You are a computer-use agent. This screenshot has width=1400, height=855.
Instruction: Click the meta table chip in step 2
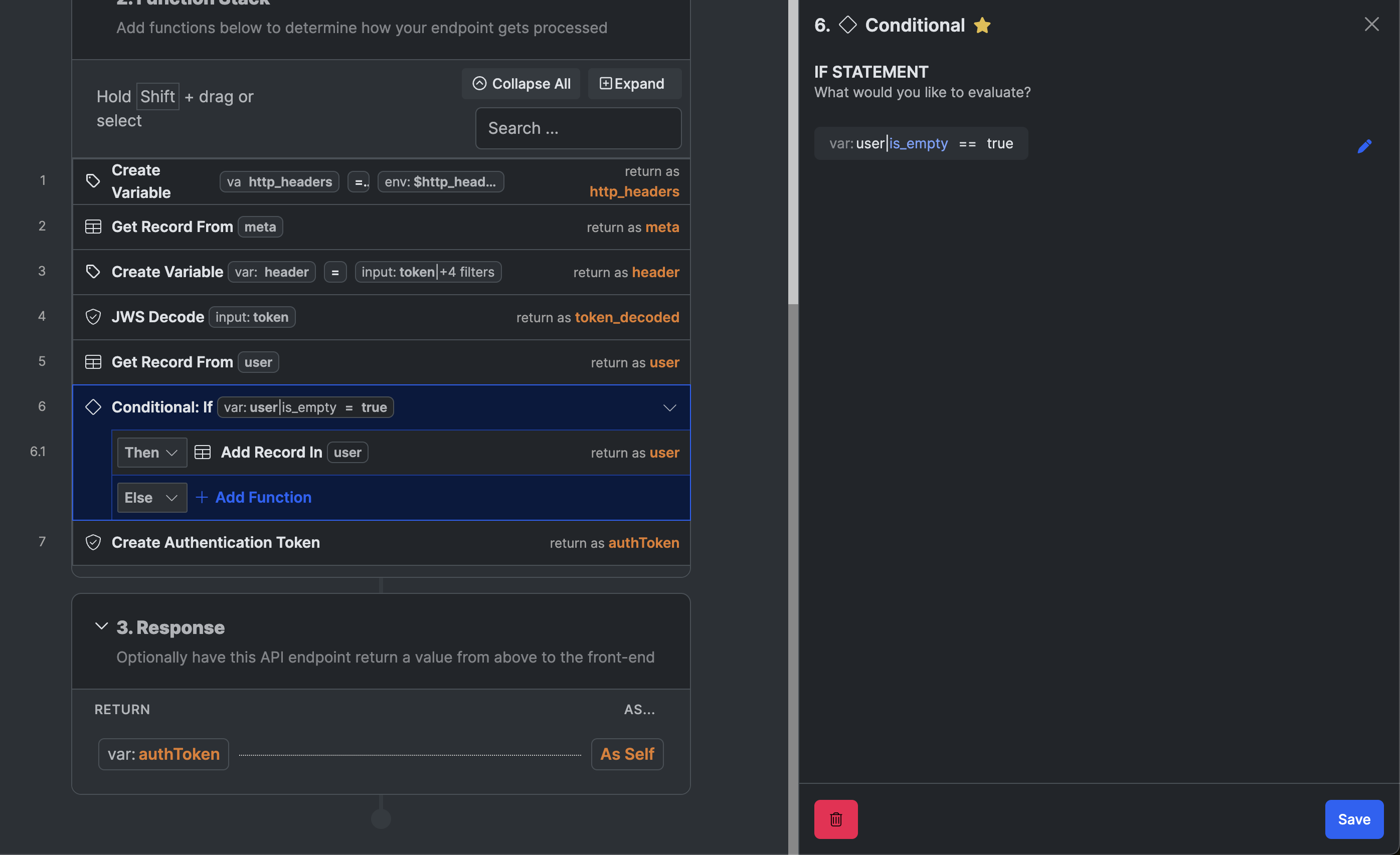click(260, 227)
